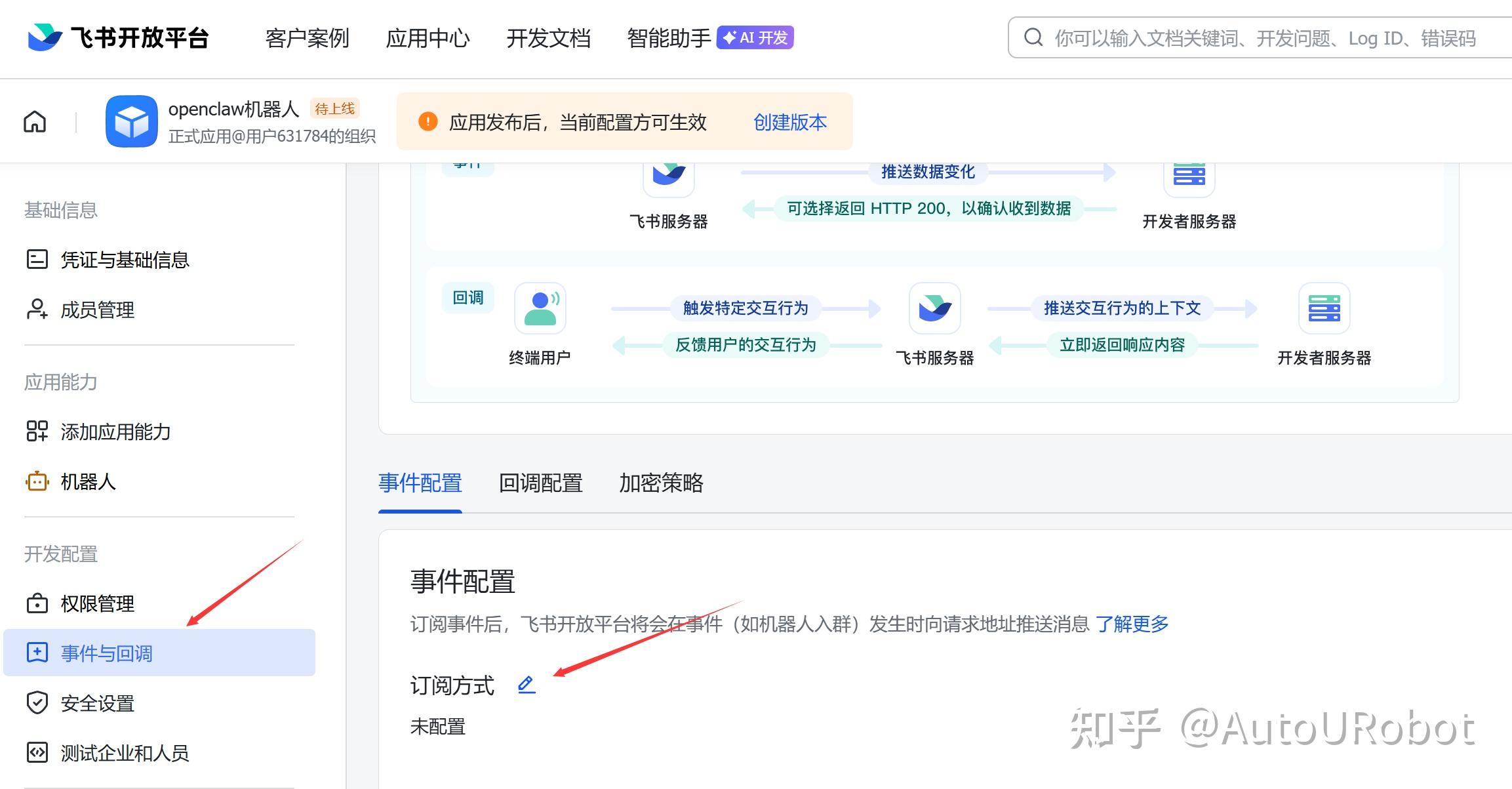This screenshot has height=789, width=1512.
Task: Open 成员管理 from sidebar
Action: [x=97, y=310]
